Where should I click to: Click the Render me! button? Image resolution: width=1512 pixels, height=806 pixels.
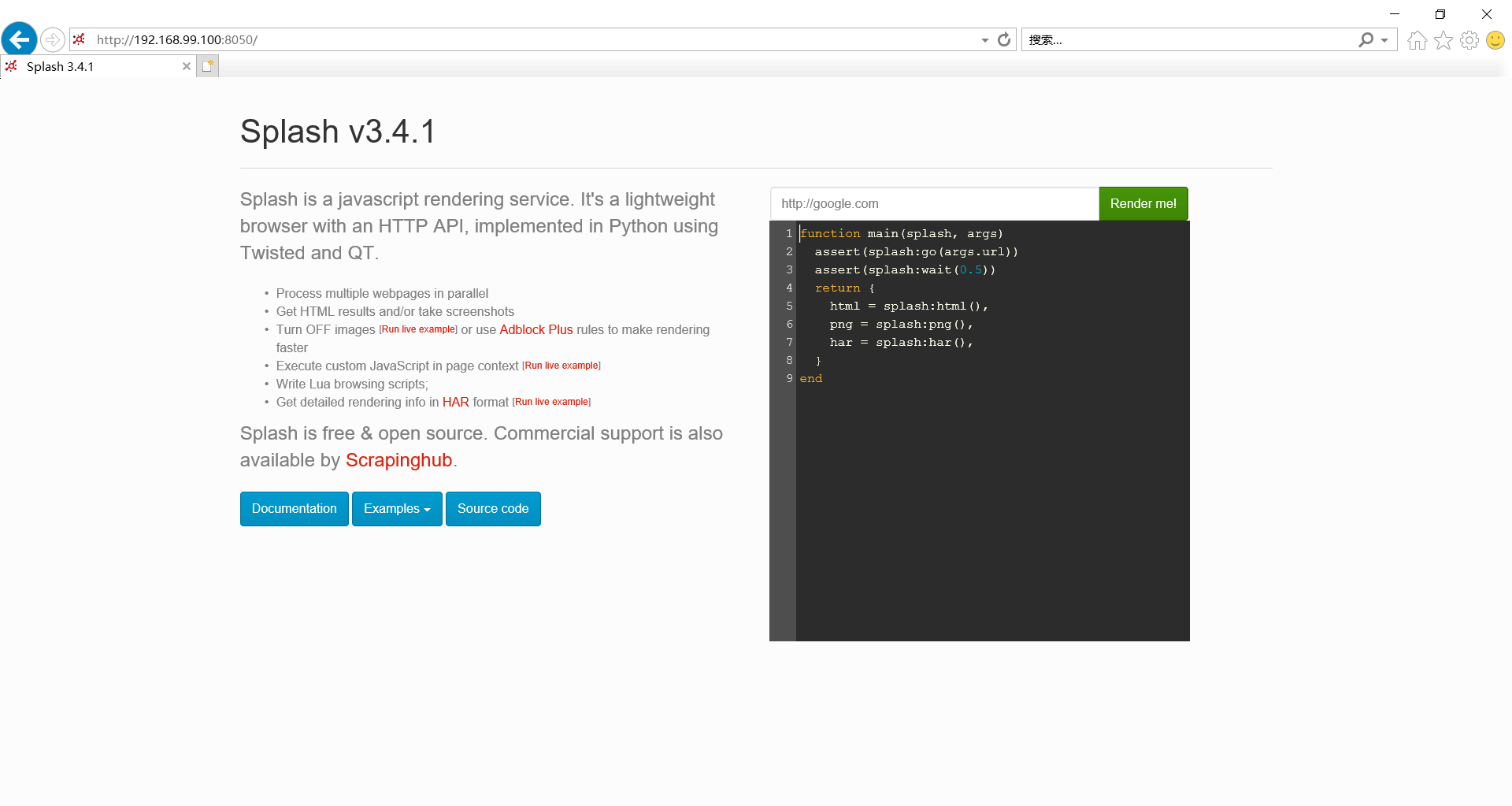(1143, 203)
